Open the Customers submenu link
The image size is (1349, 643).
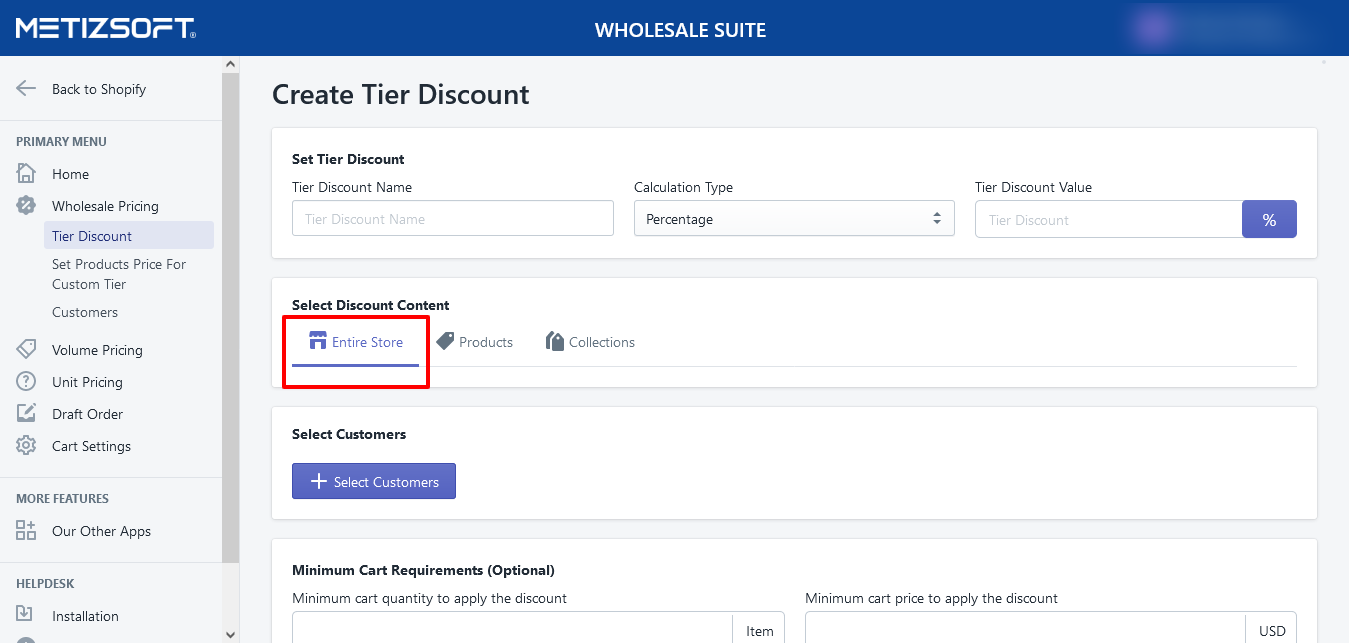tap(85, 312)
